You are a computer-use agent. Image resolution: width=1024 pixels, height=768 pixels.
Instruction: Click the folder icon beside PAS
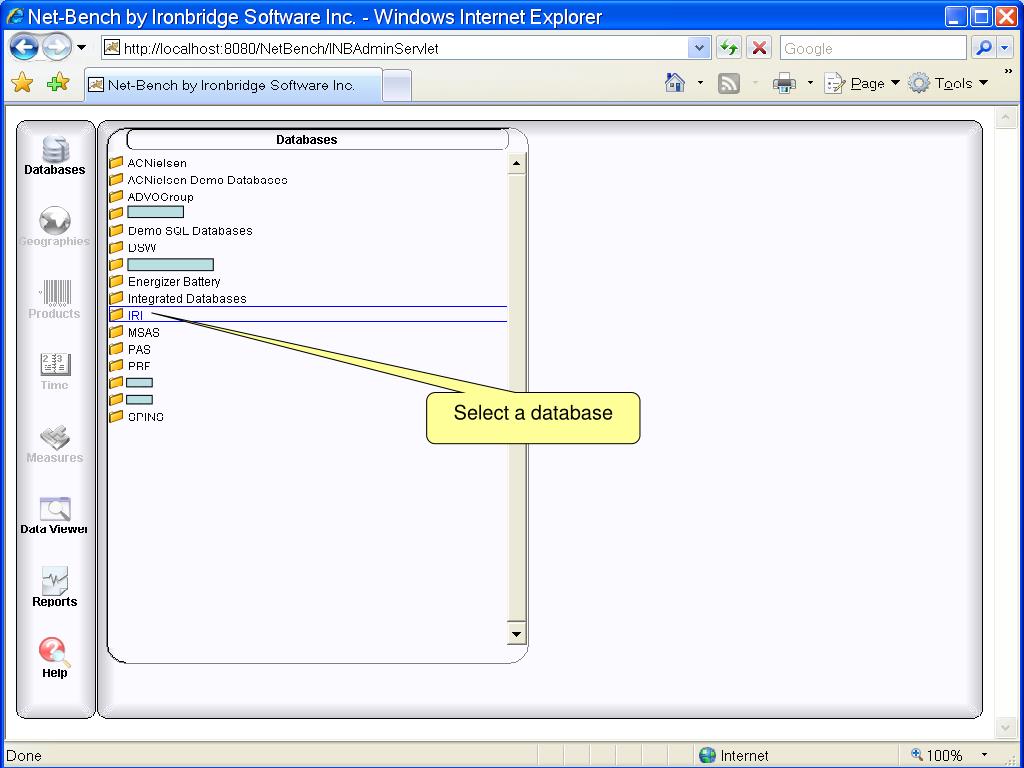pos(116,349)
